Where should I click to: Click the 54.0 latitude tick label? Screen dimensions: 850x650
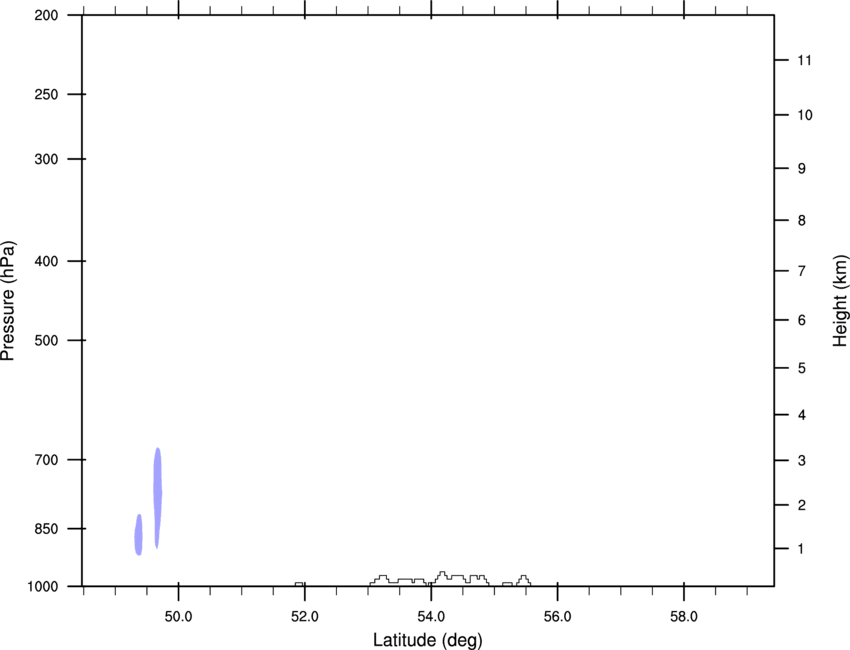click(431, 616)
